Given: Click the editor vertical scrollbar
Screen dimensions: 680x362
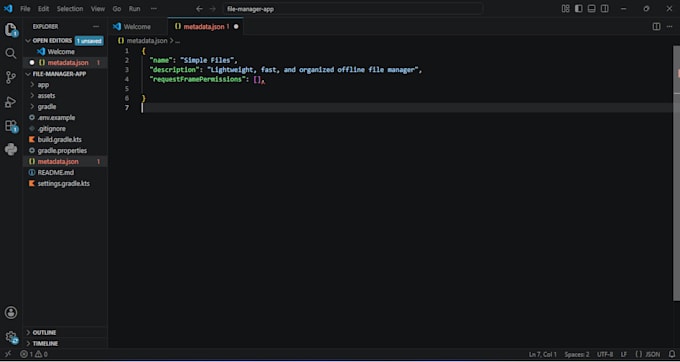Looking at the screenshot, I should coord(677,173).
